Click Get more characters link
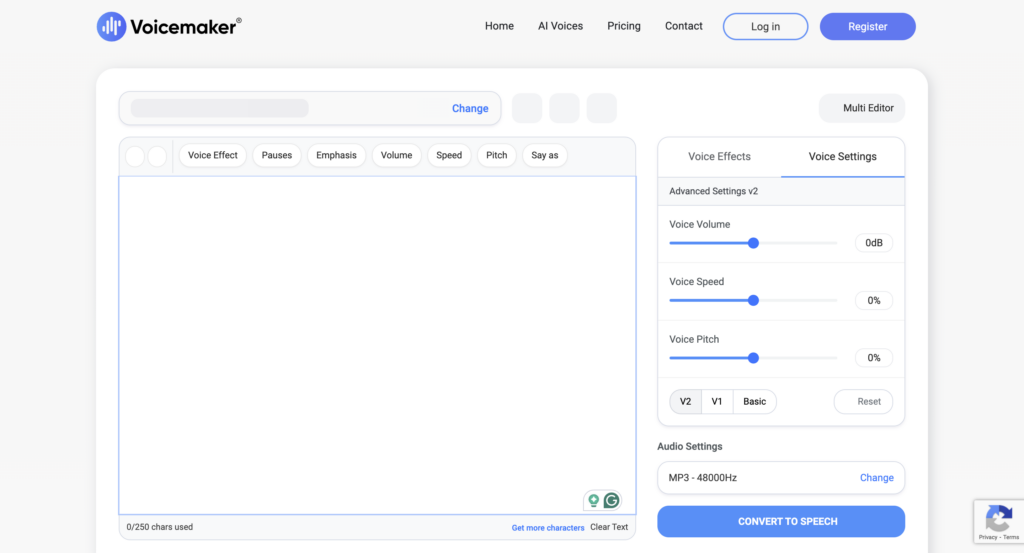 coord(548,528)
